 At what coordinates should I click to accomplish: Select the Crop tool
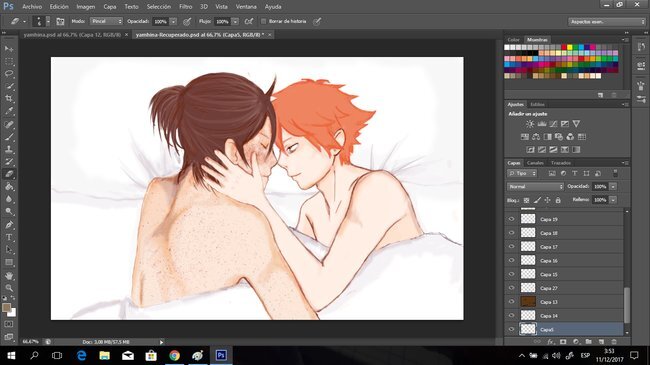[x=9, y=99]
